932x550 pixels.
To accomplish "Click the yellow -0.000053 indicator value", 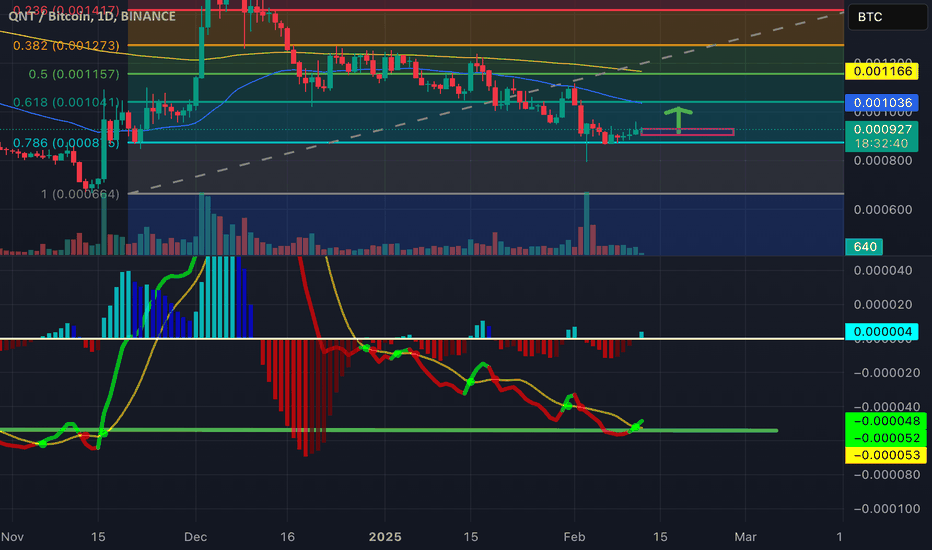I will [886, 455].
